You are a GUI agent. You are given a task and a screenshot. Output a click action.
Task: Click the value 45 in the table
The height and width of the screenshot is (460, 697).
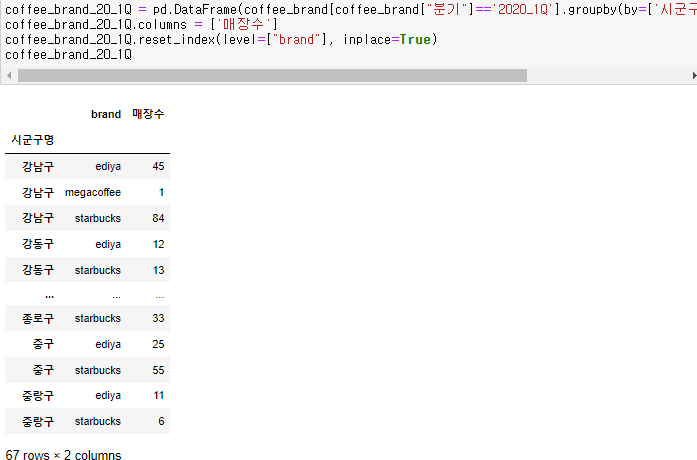pyautogui.click(x=158, y=166)
